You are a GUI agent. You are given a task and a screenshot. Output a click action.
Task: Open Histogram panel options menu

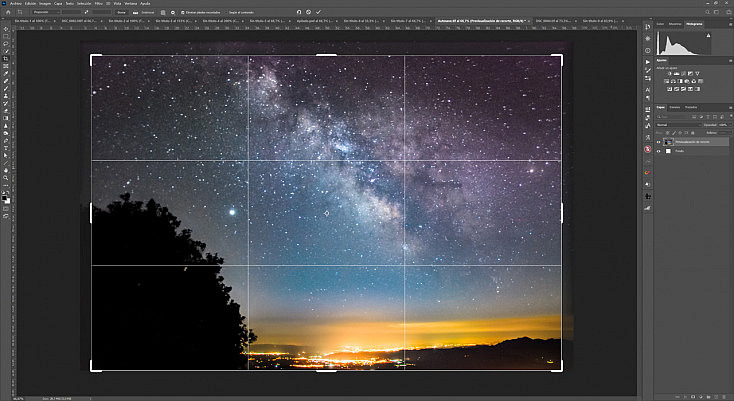730,24
